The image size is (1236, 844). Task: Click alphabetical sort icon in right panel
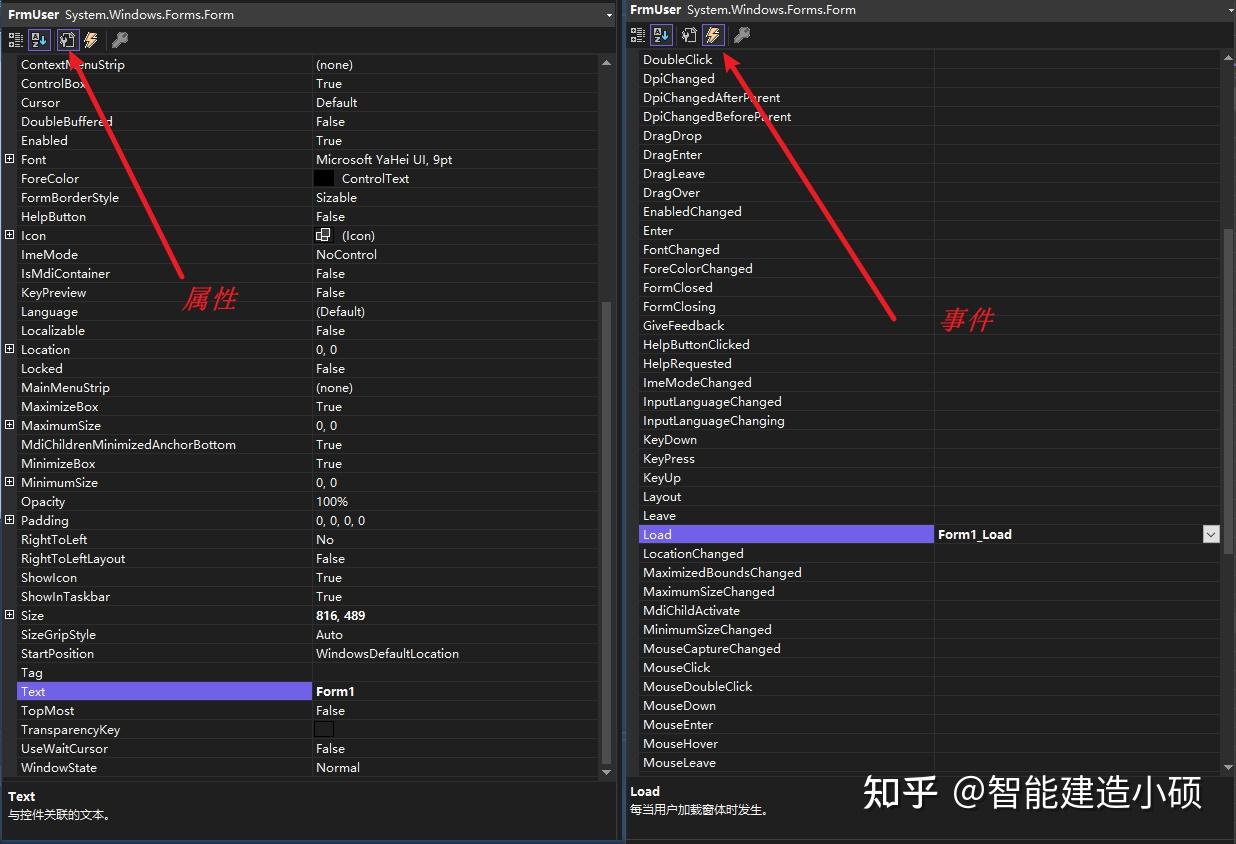click(x=662, y=35)
